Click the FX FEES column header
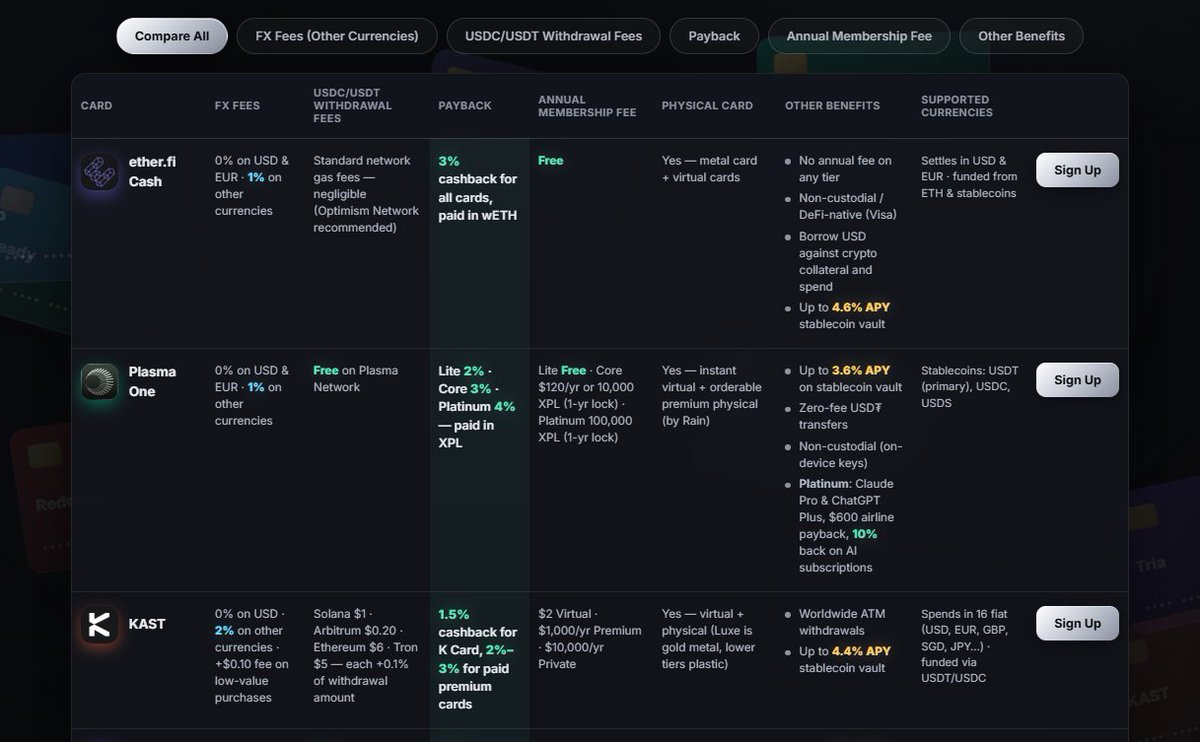The height and width of the screenshot is (742, 1200). (x=237, y=106)
